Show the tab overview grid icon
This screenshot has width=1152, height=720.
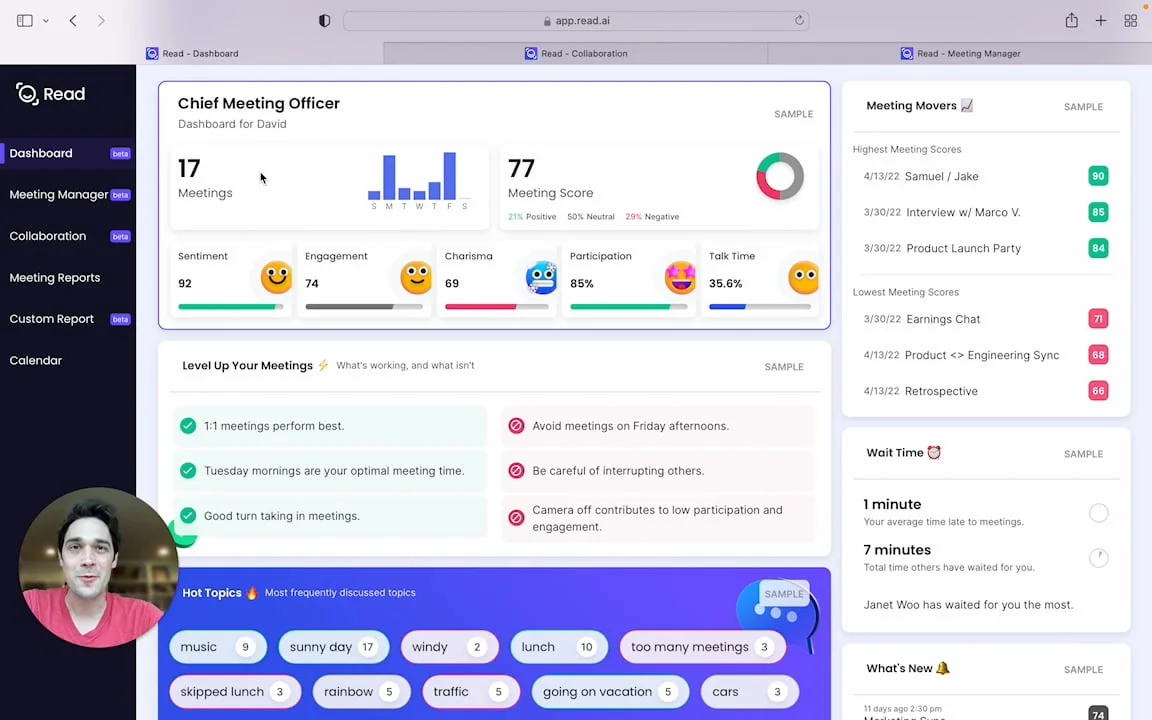1130,20
